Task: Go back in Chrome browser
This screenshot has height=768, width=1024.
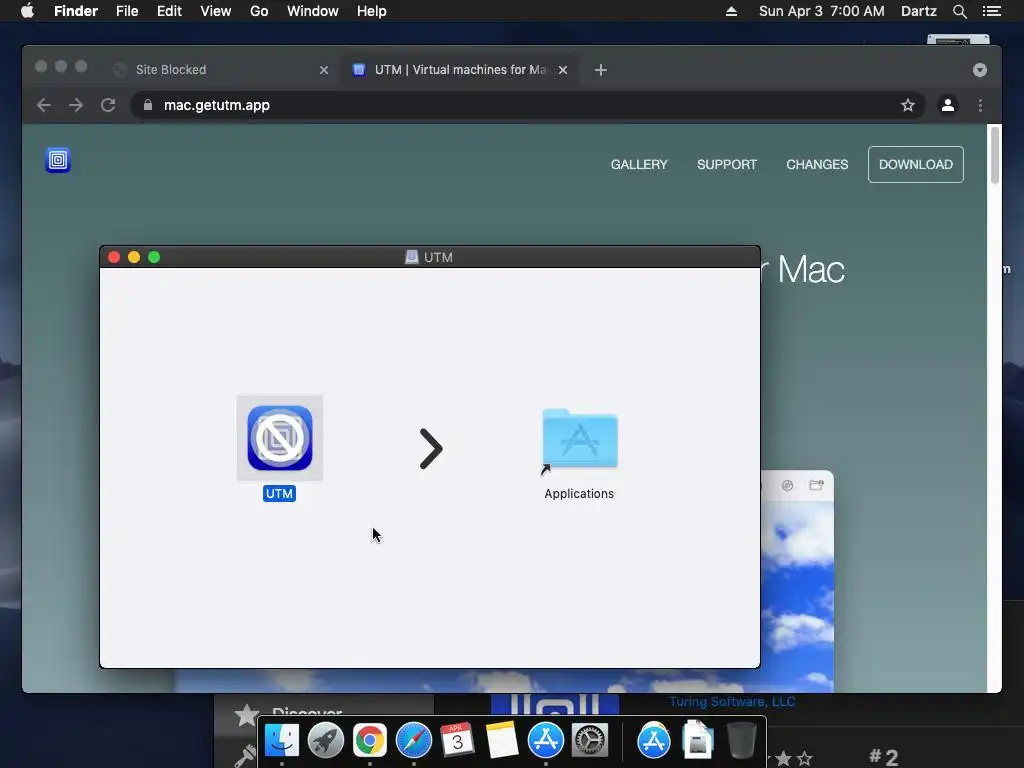Action: click(x=44, y=105)
